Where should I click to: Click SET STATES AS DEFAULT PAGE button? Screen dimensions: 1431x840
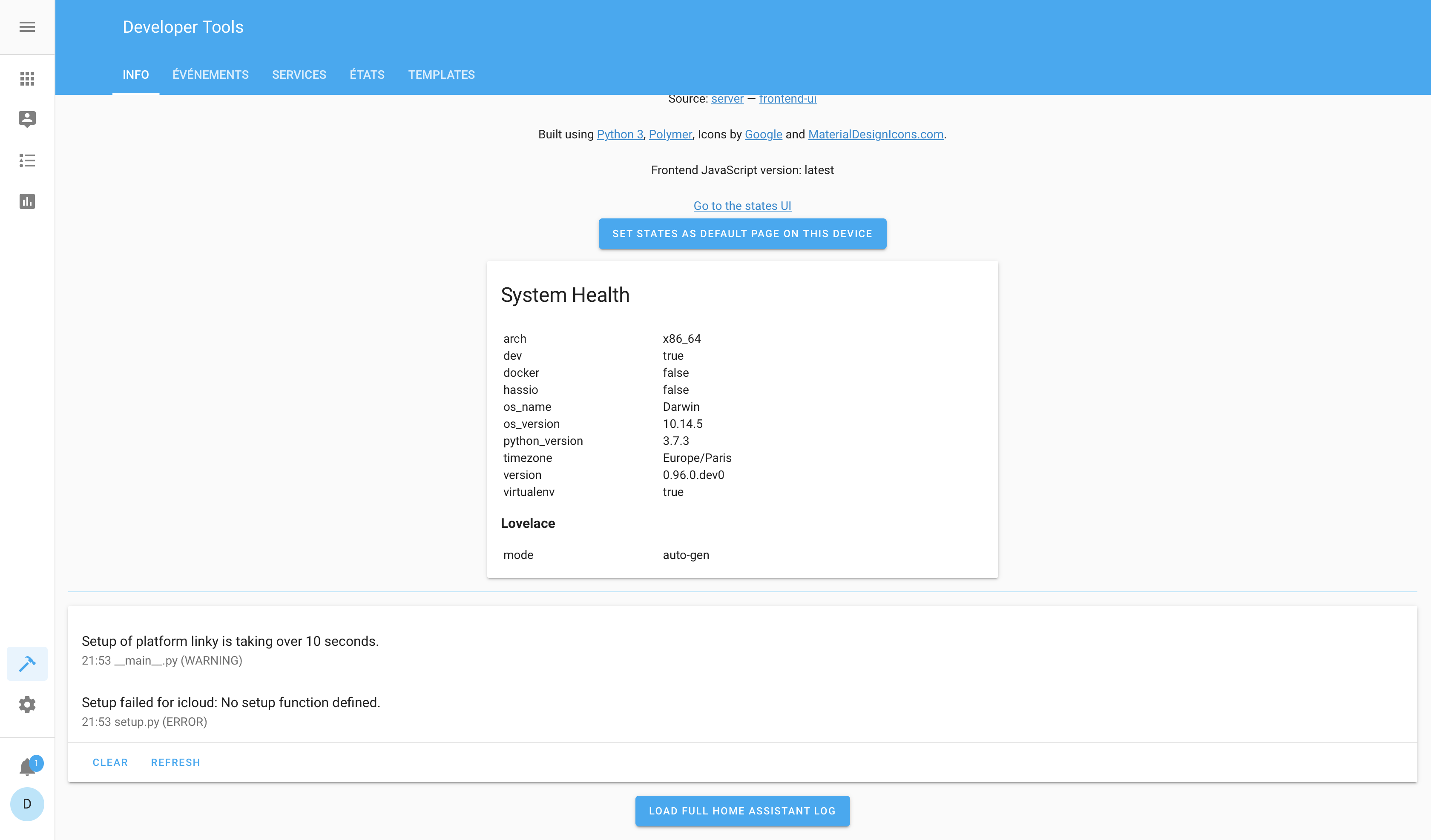741,233
